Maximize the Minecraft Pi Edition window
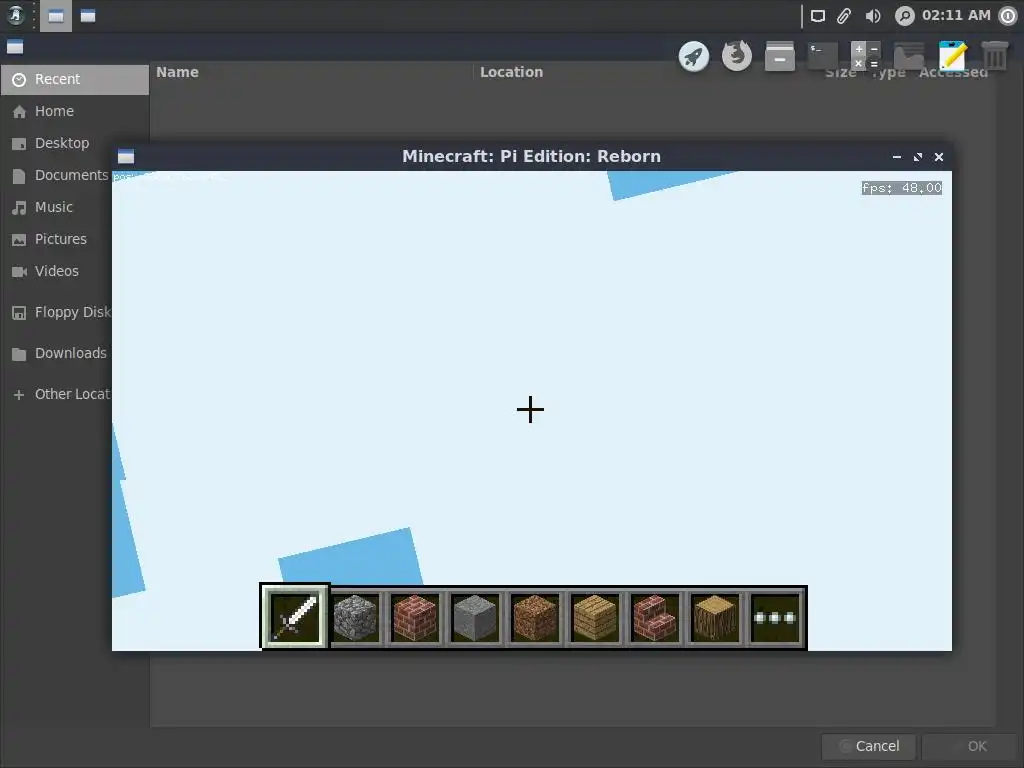 pos(918,157)
